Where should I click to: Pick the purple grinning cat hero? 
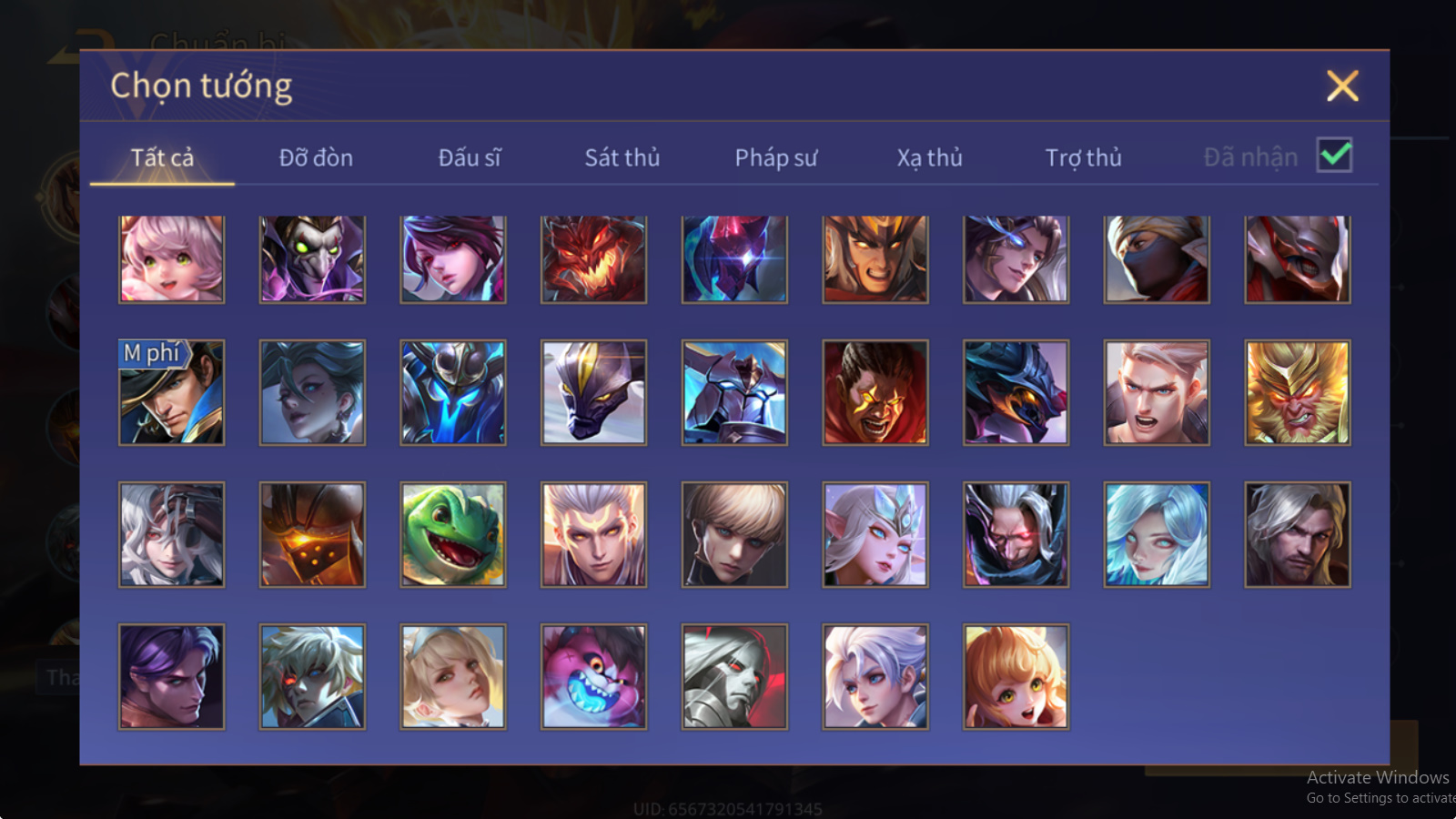coord(593,676)
